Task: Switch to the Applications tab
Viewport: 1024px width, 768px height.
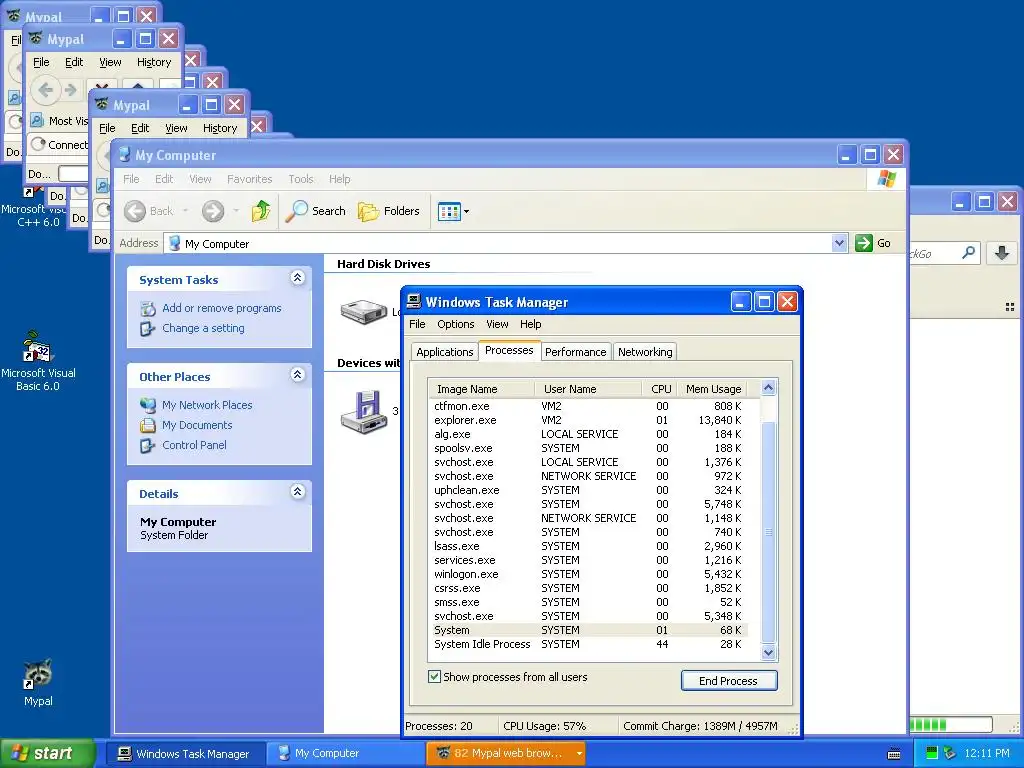Action: point(445,352)
